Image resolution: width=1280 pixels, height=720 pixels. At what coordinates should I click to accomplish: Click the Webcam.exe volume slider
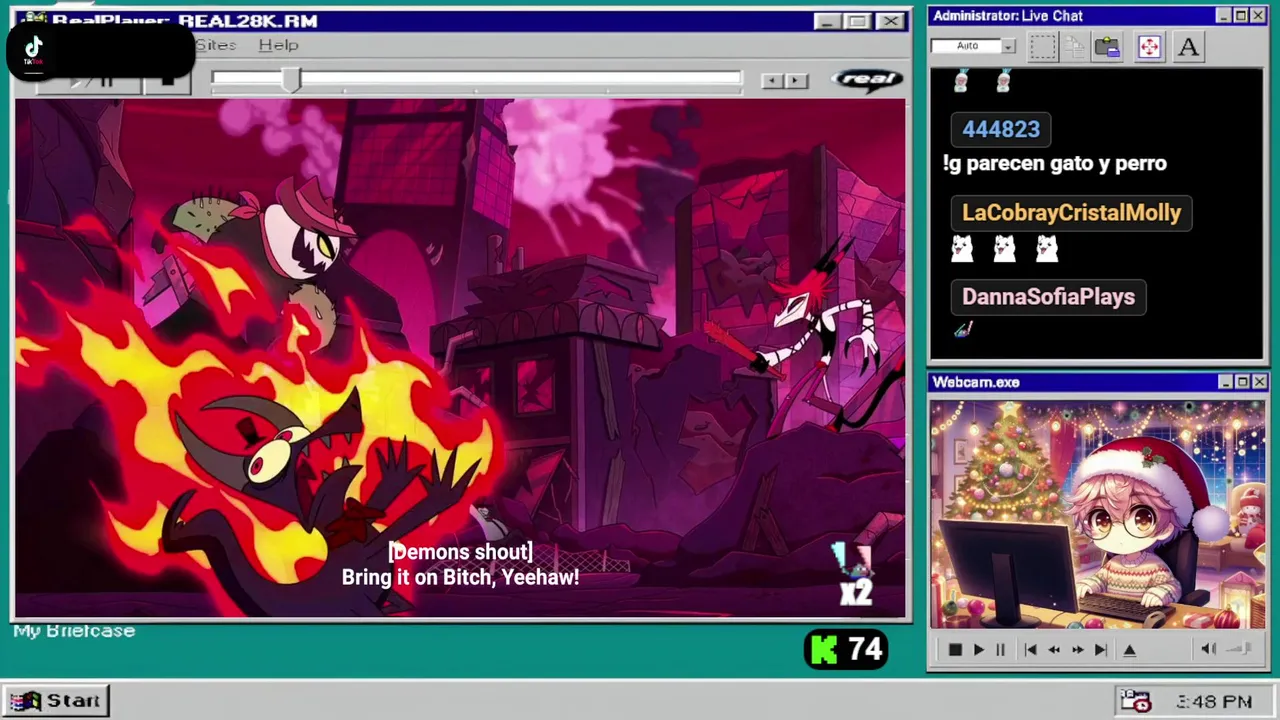[1240, 649]
